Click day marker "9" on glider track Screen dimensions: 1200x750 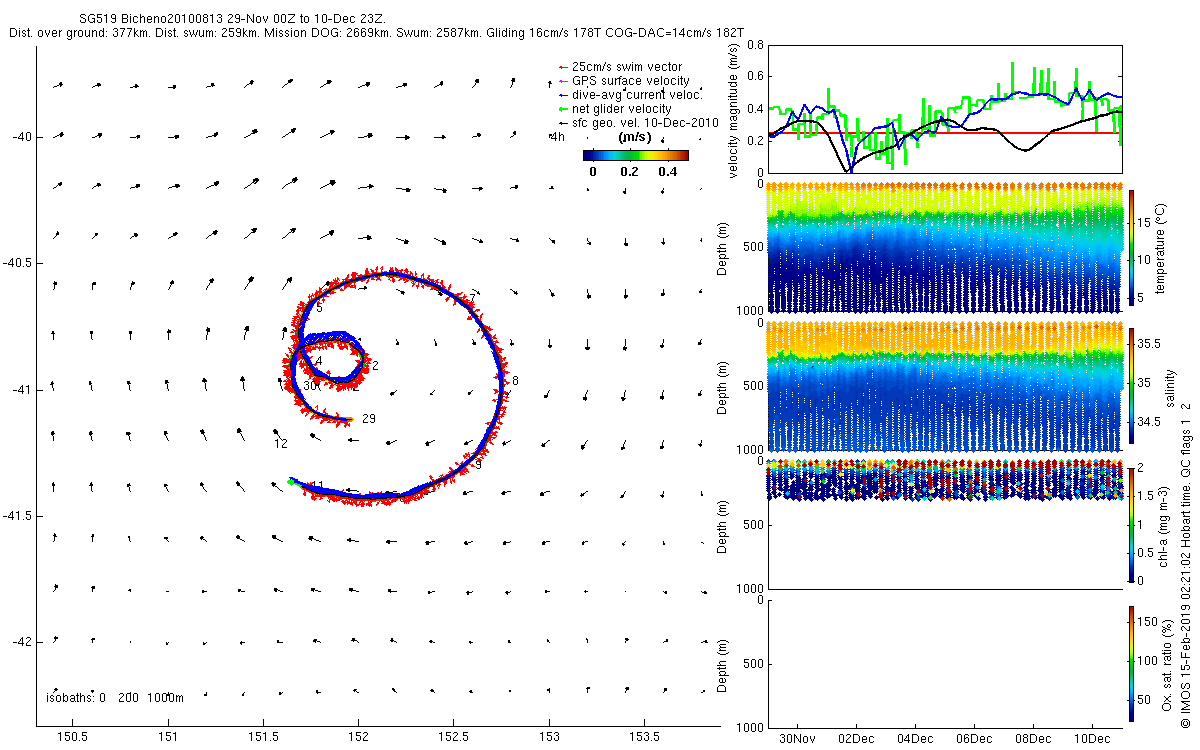(x=479, y=465)
